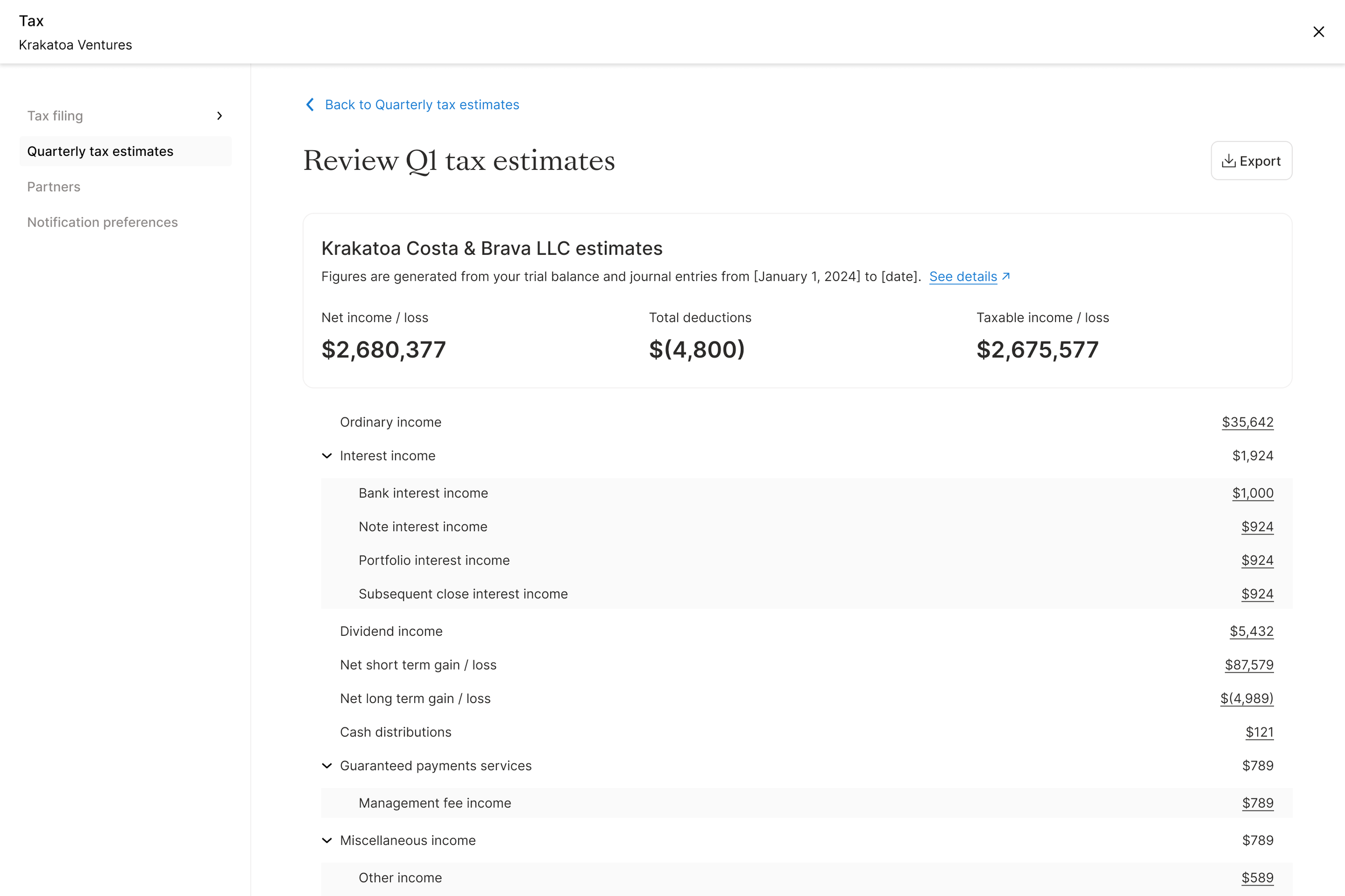Click Other income amount $589
Viewport: 1345px width, 896px height.
point(1257,878)
